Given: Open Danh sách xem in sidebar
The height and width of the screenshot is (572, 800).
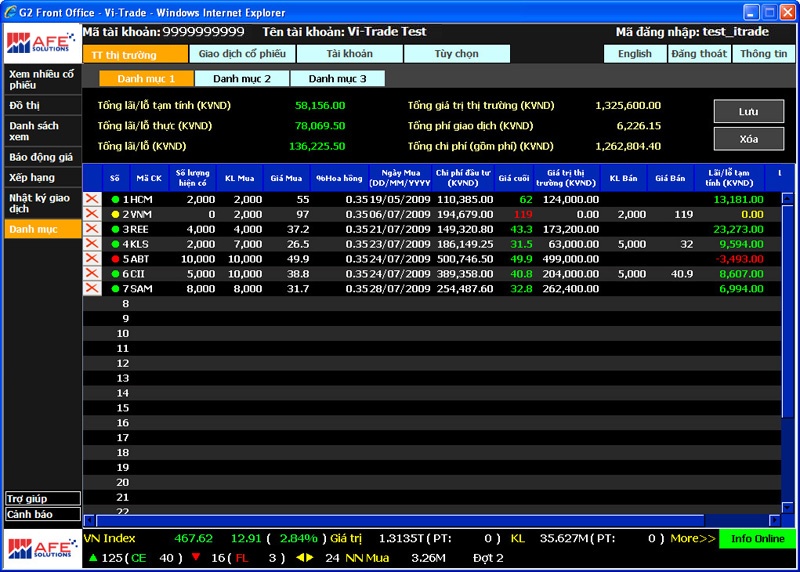Looking at the screenshot, I should pyautogui.click(x=43, y=131).
